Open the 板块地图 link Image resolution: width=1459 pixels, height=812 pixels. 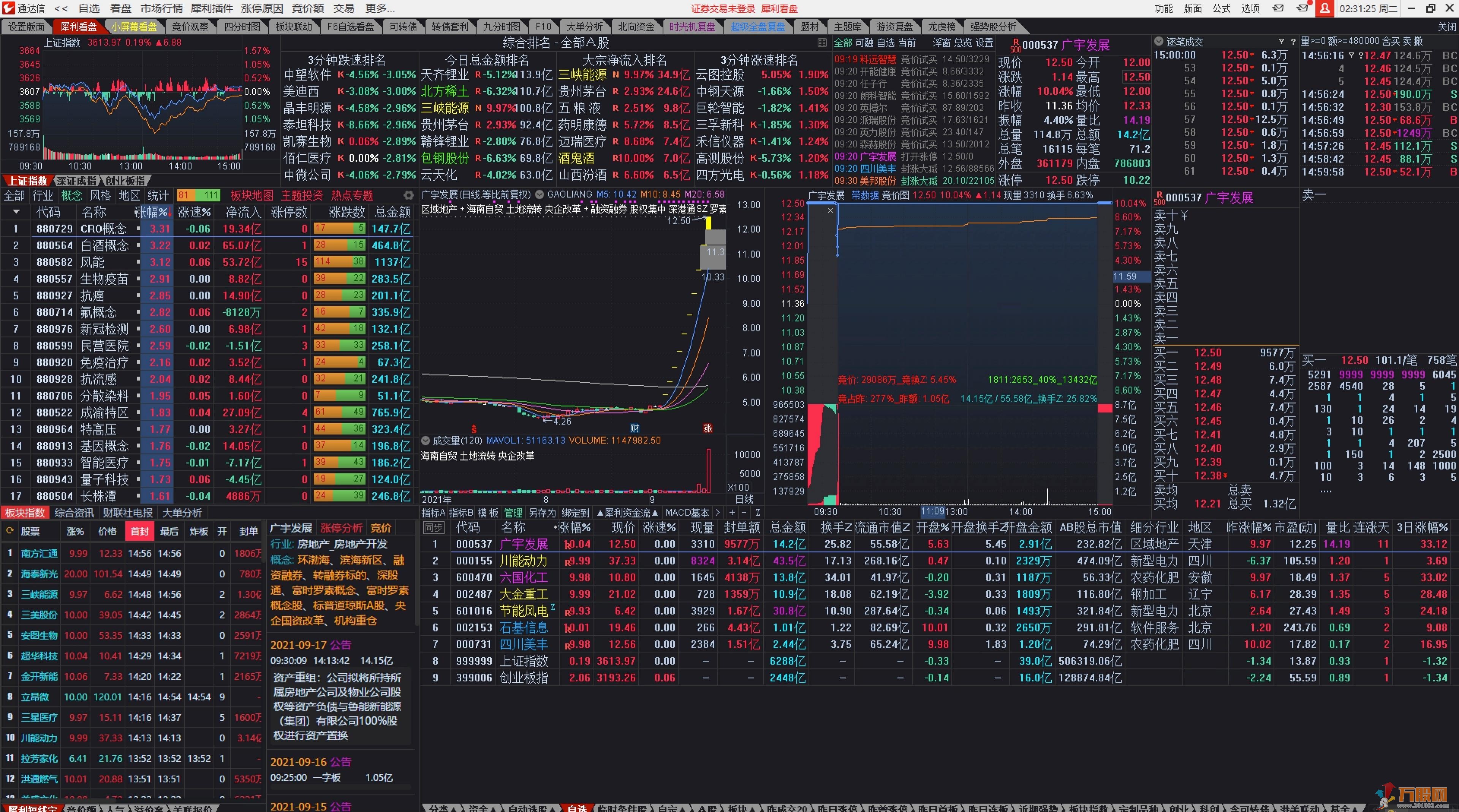pyautogui.click(x=252, y=195)
